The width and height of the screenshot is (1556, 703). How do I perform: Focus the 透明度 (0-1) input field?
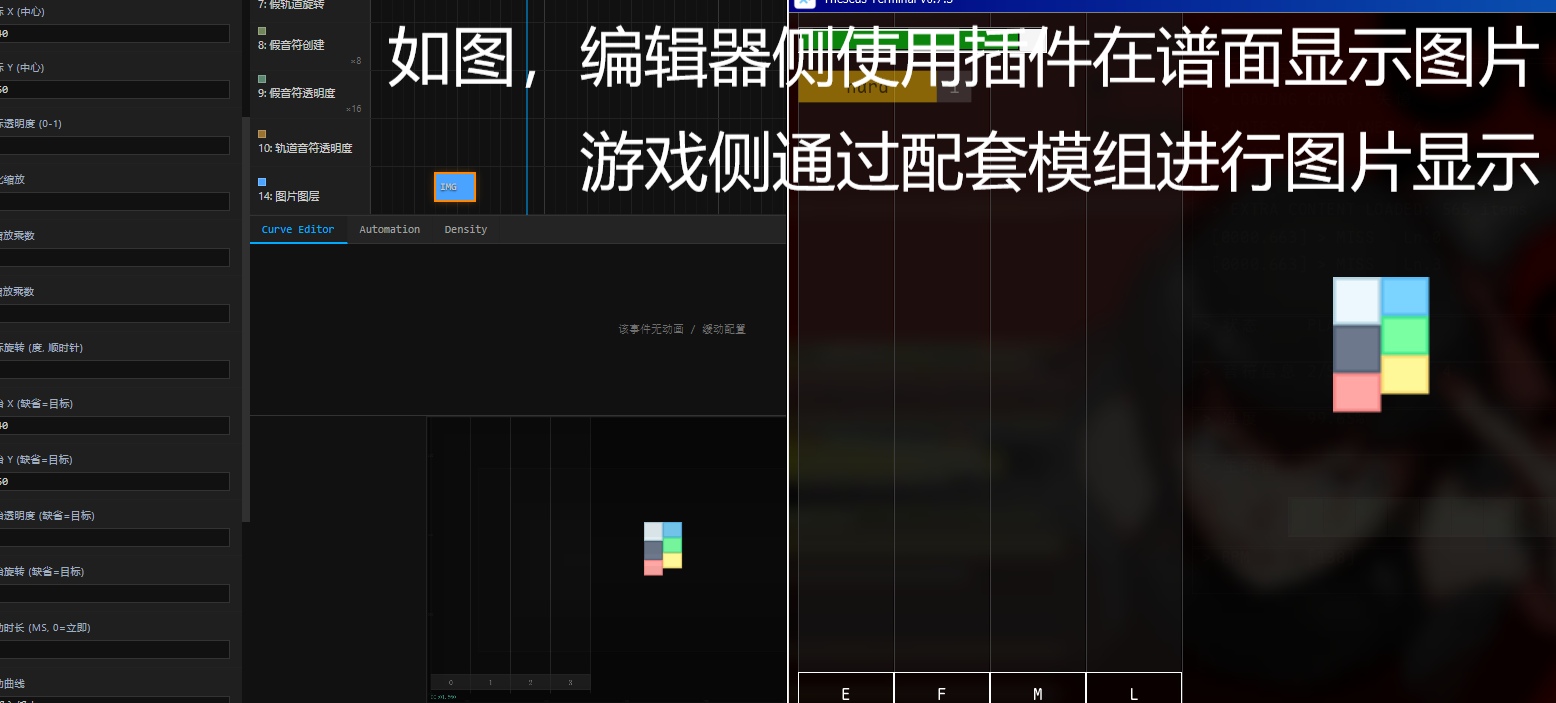[x=114, y=146]
